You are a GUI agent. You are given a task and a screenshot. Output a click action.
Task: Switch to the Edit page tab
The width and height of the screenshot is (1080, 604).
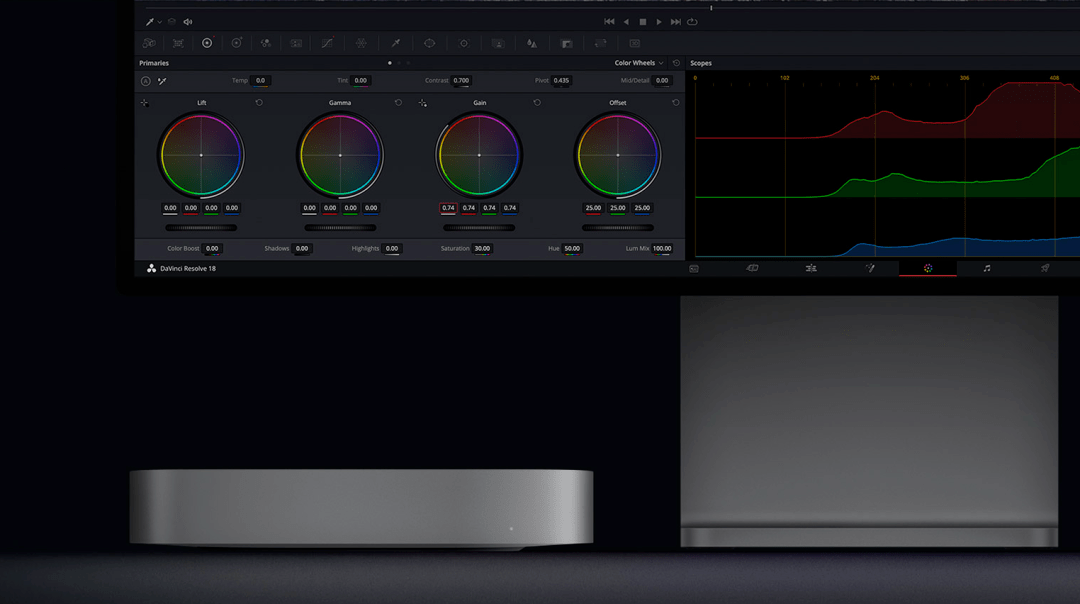811,269
